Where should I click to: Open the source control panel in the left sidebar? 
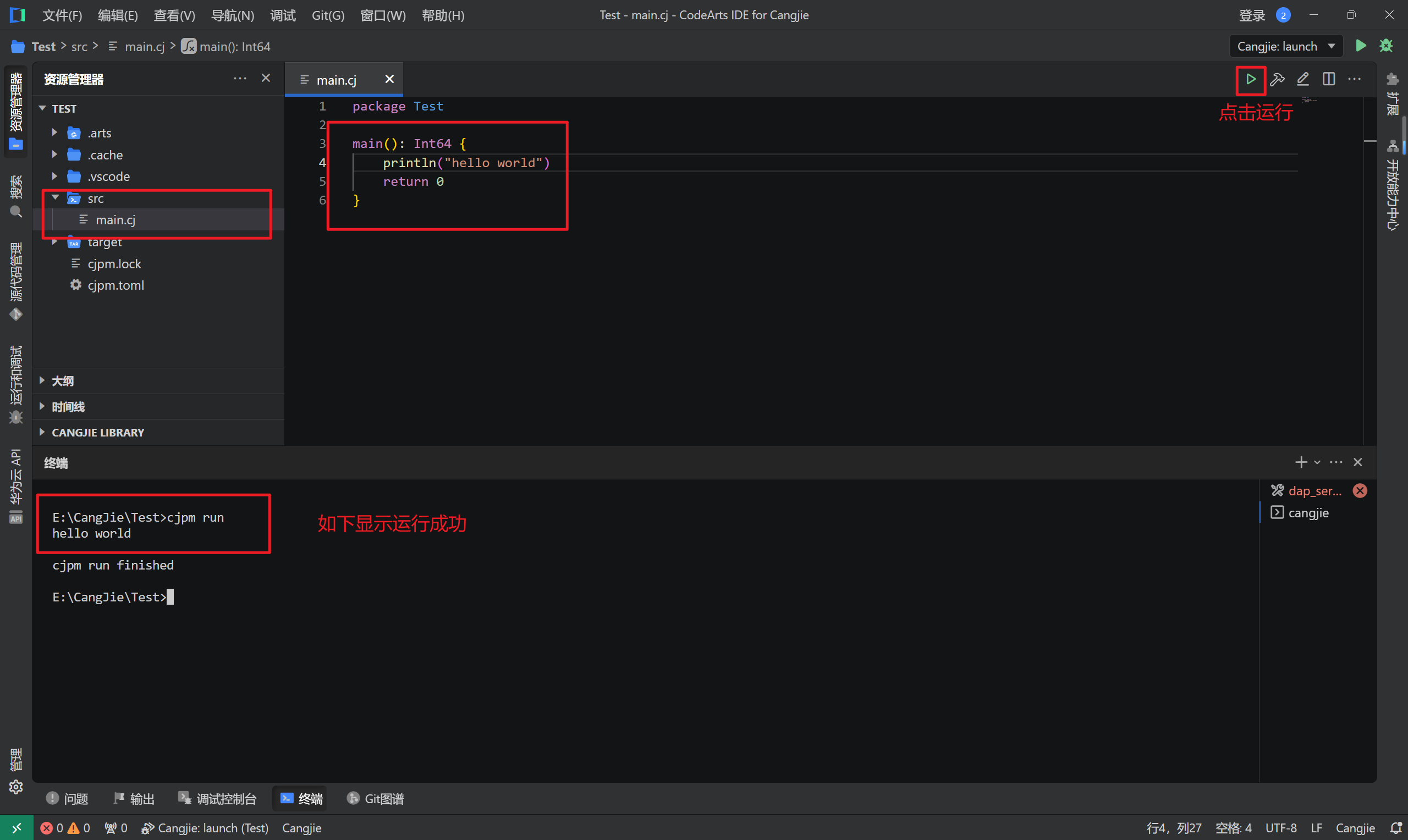click(x=16, y=281)
